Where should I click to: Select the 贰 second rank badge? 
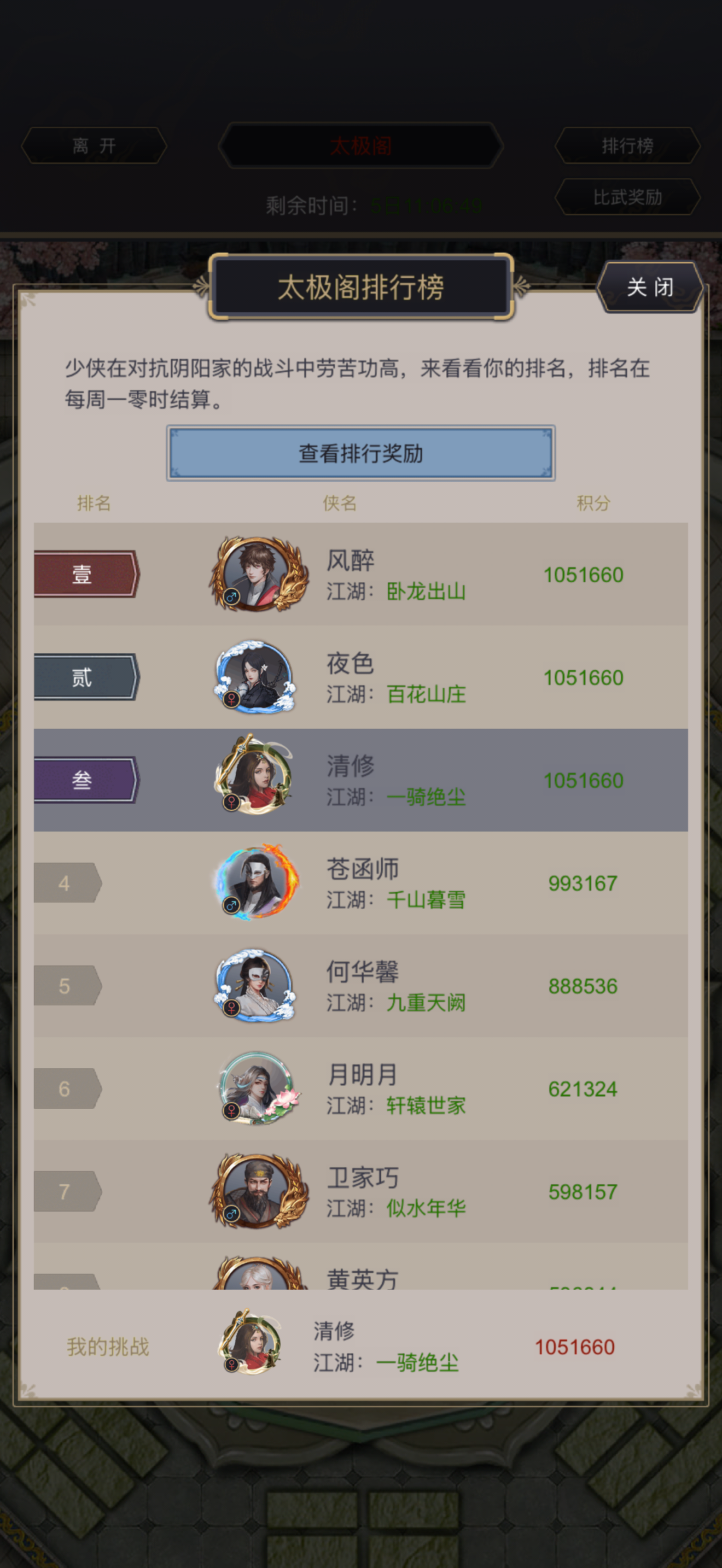coord(86,677)
